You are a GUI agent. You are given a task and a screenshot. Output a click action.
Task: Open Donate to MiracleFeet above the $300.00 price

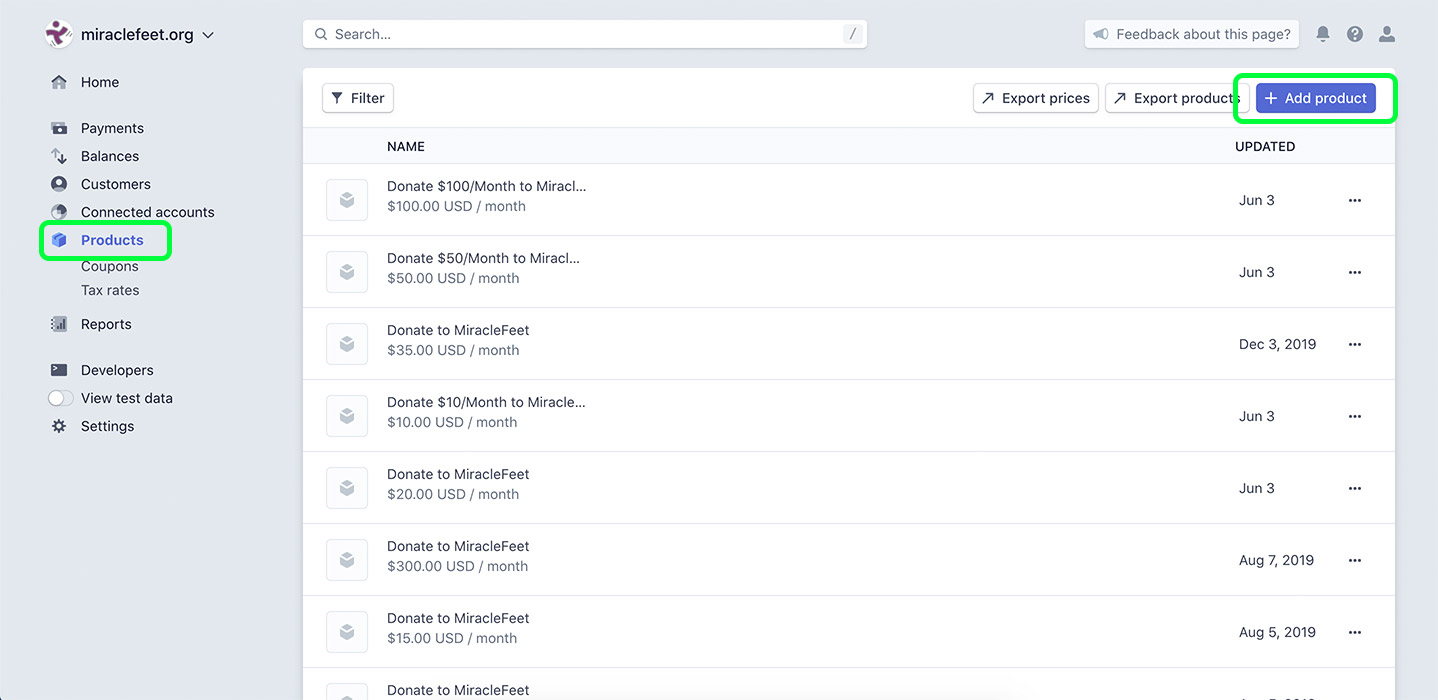tap(458, 546)
